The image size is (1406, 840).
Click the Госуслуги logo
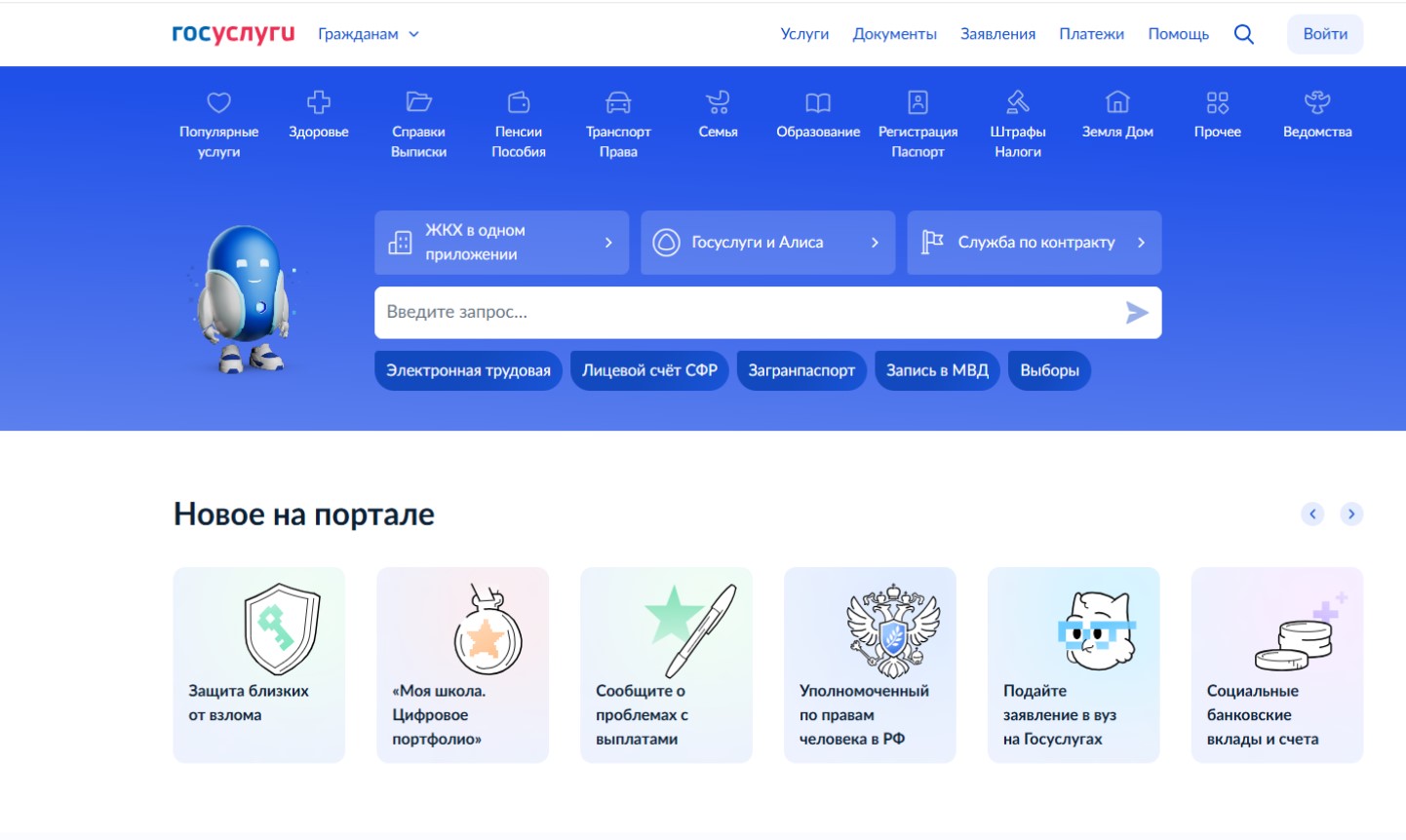click(x=233, y=34)
